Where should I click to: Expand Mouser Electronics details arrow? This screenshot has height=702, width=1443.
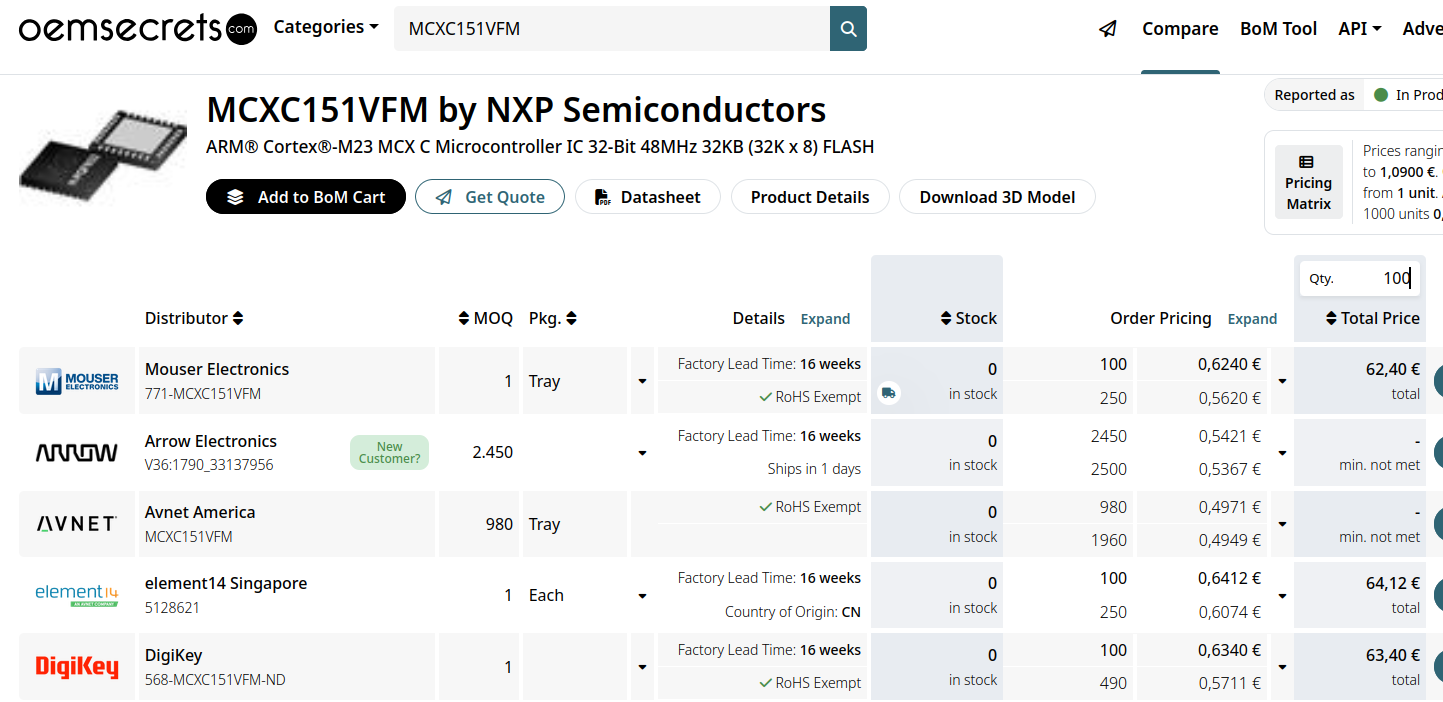coord(642,381)
